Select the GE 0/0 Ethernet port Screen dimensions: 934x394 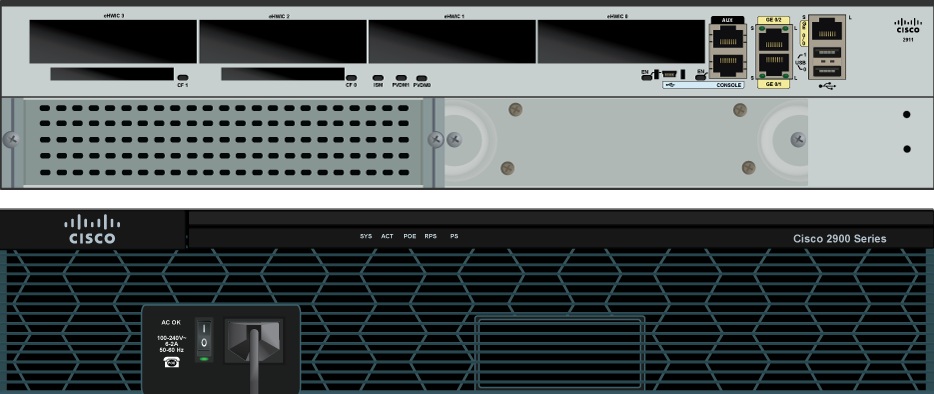[827, 29]
